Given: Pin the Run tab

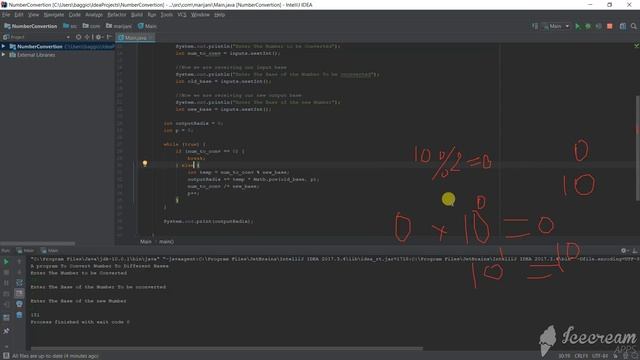Looking at the screenshot, I should 6,331.
